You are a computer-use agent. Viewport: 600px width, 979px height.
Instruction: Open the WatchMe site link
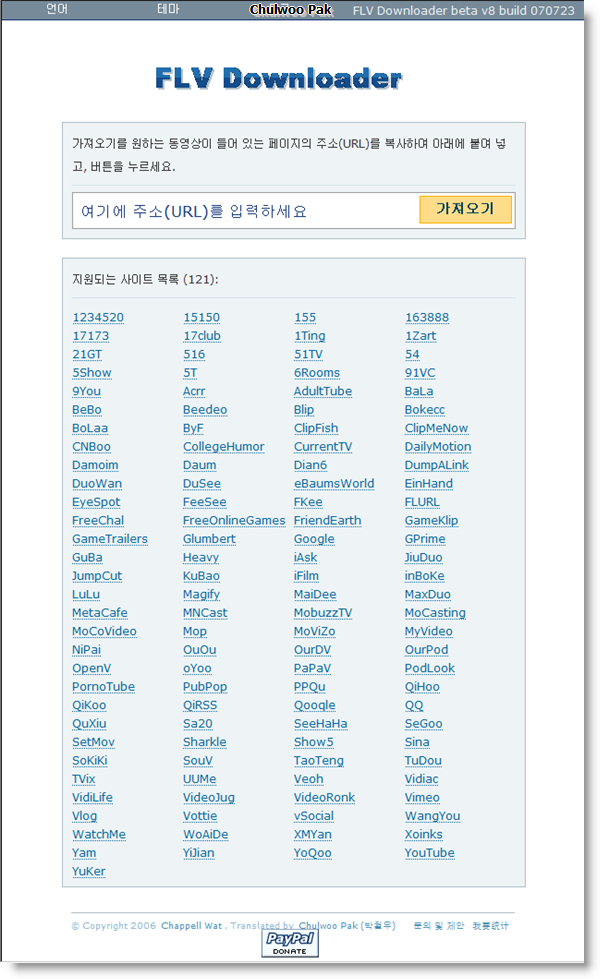(x=99, y=834)
